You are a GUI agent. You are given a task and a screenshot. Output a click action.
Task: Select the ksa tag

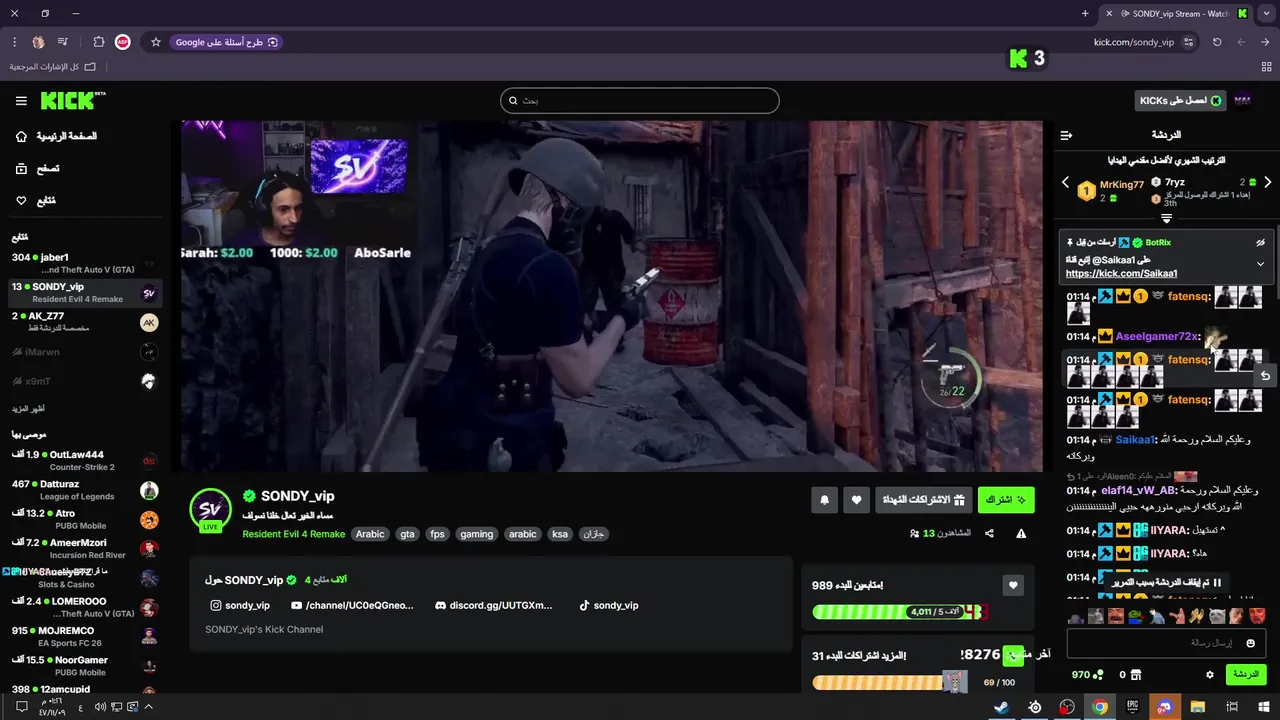pyautogui.click(x=560, y=534)
